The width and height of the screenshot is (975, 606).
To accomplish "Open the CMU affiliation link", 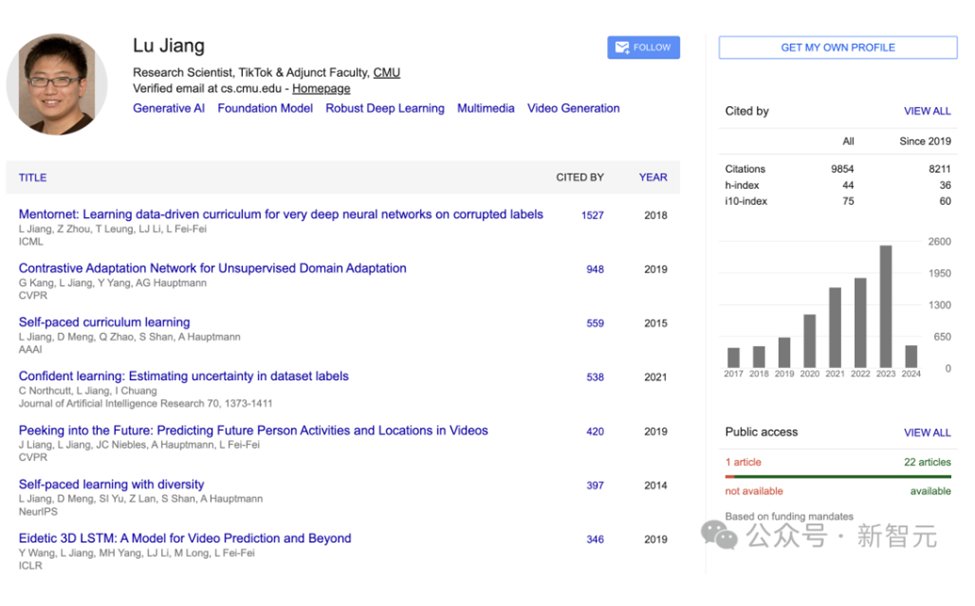I will point(386,72).
